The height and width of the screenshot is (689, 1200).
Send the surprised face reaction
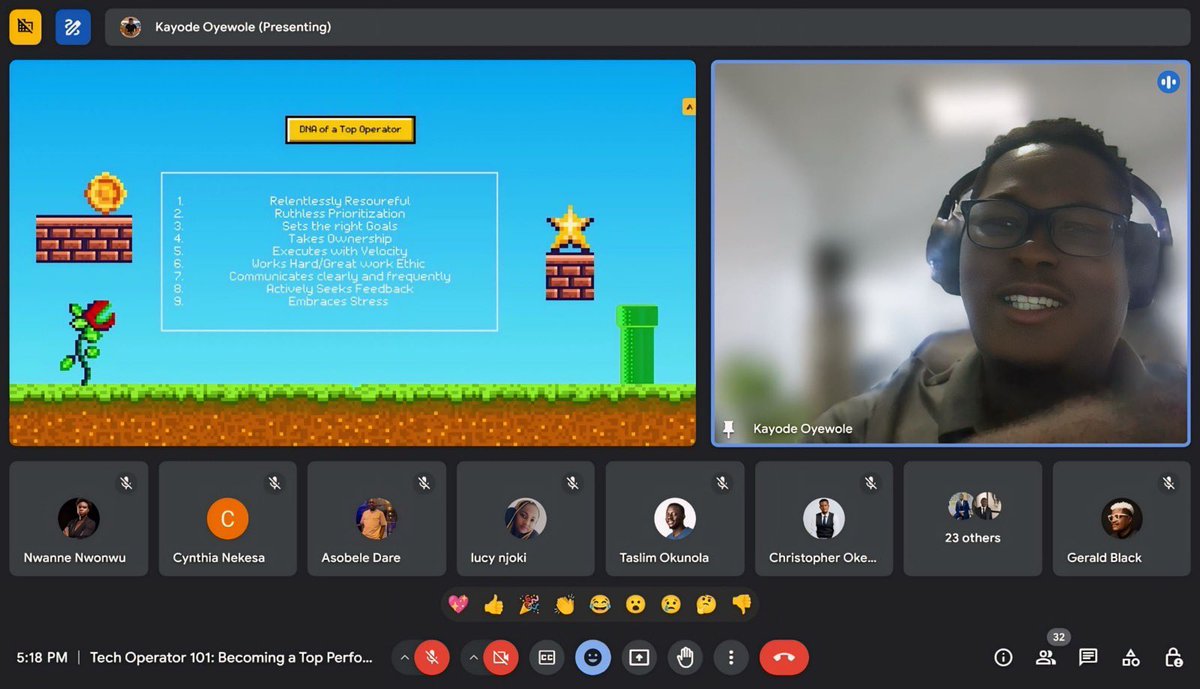coord(635,604)
